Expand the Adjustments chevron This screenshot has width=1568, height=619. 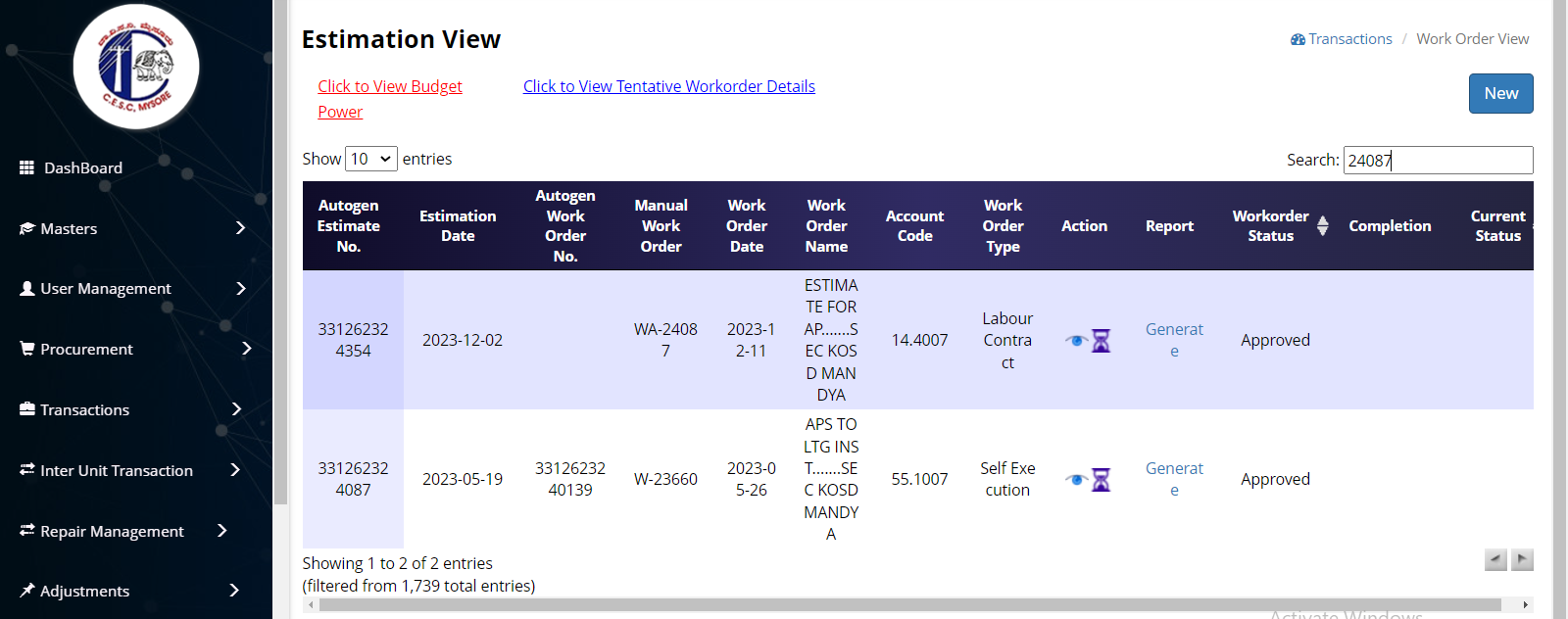click(x=234, y=591)
